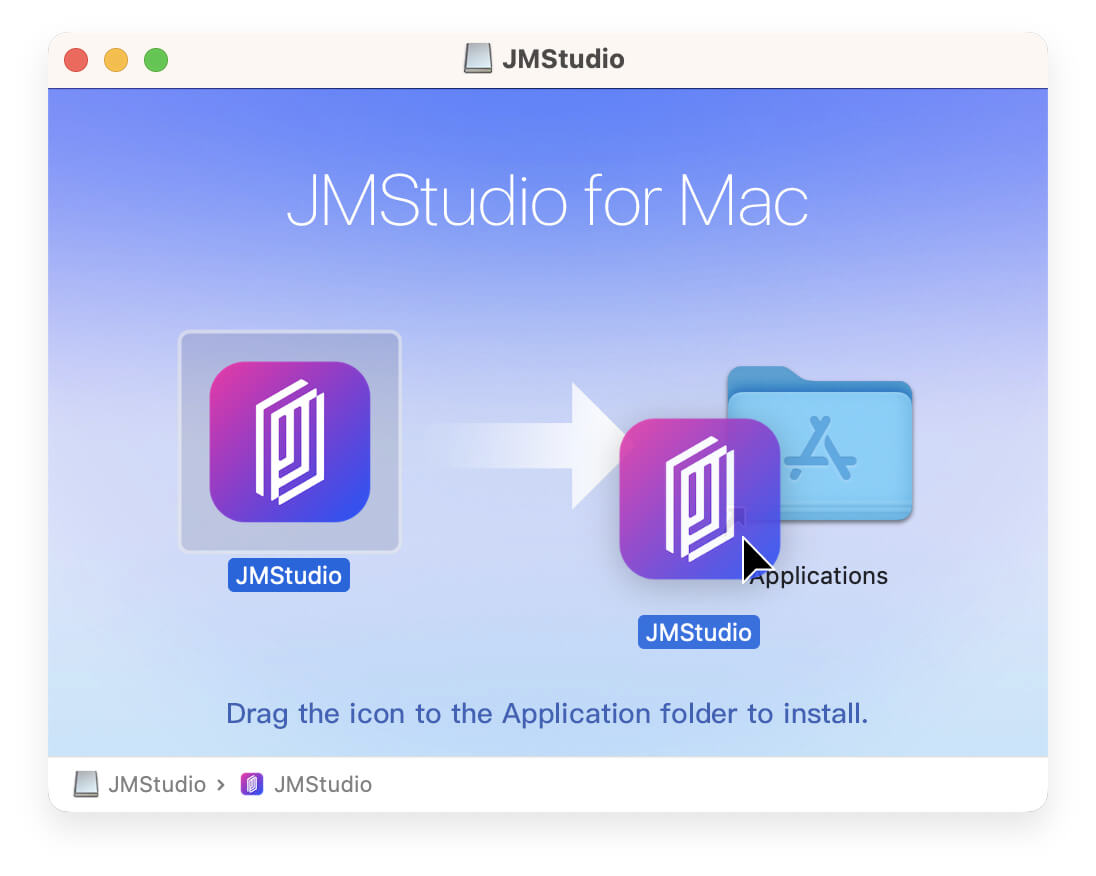Zoom the window using the green button
This screenshot has width=1096, height=876.
(156, 60)
